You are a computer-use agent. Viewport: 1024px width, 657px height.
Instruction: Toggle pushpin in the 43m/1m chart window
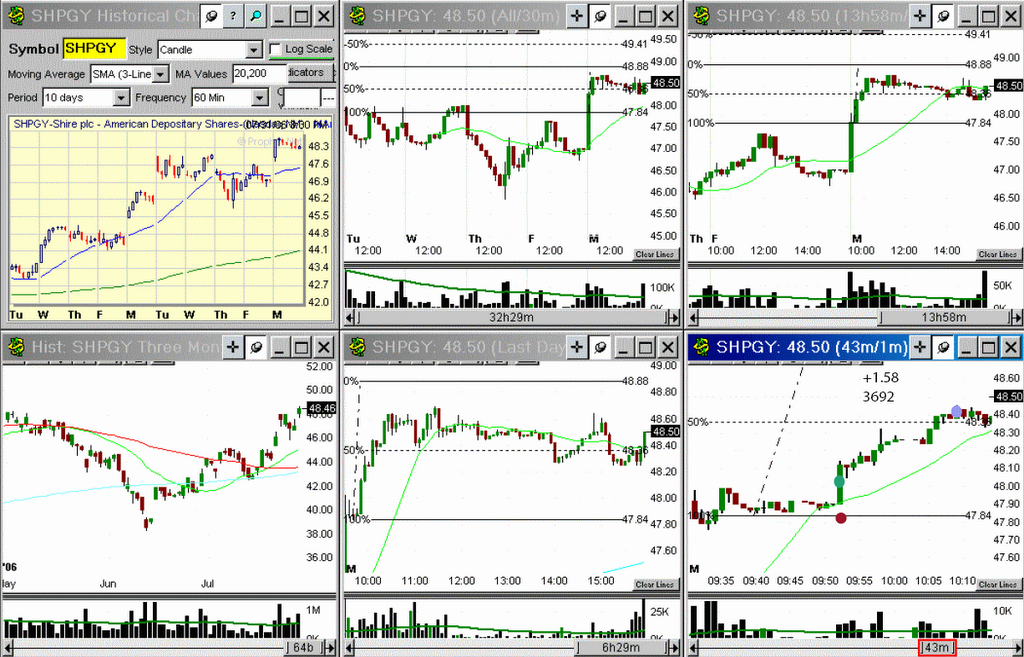pos(943,347)
